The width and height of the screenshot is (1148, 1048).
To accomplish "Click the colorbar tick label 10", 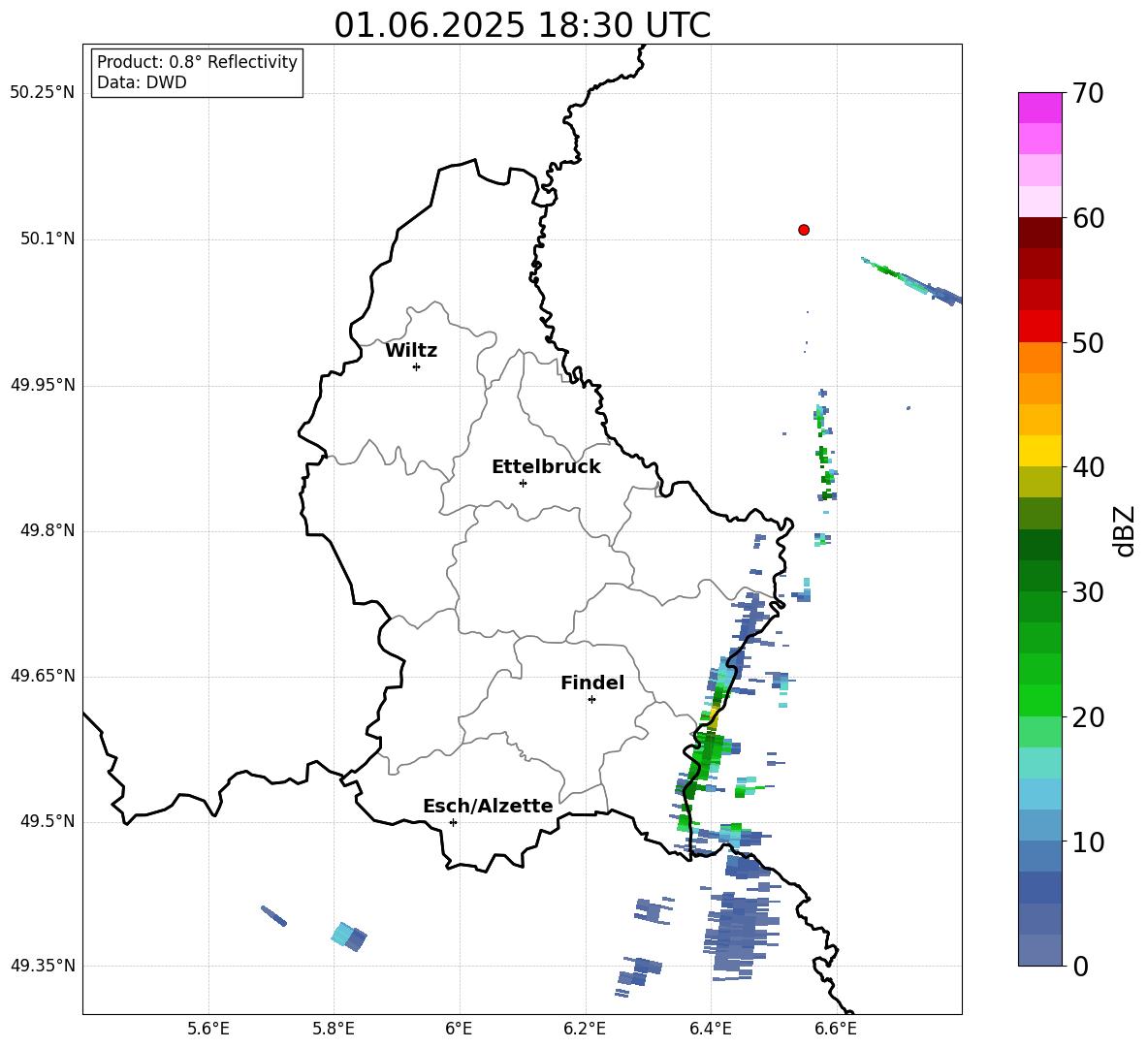I will coord(1088,842).
